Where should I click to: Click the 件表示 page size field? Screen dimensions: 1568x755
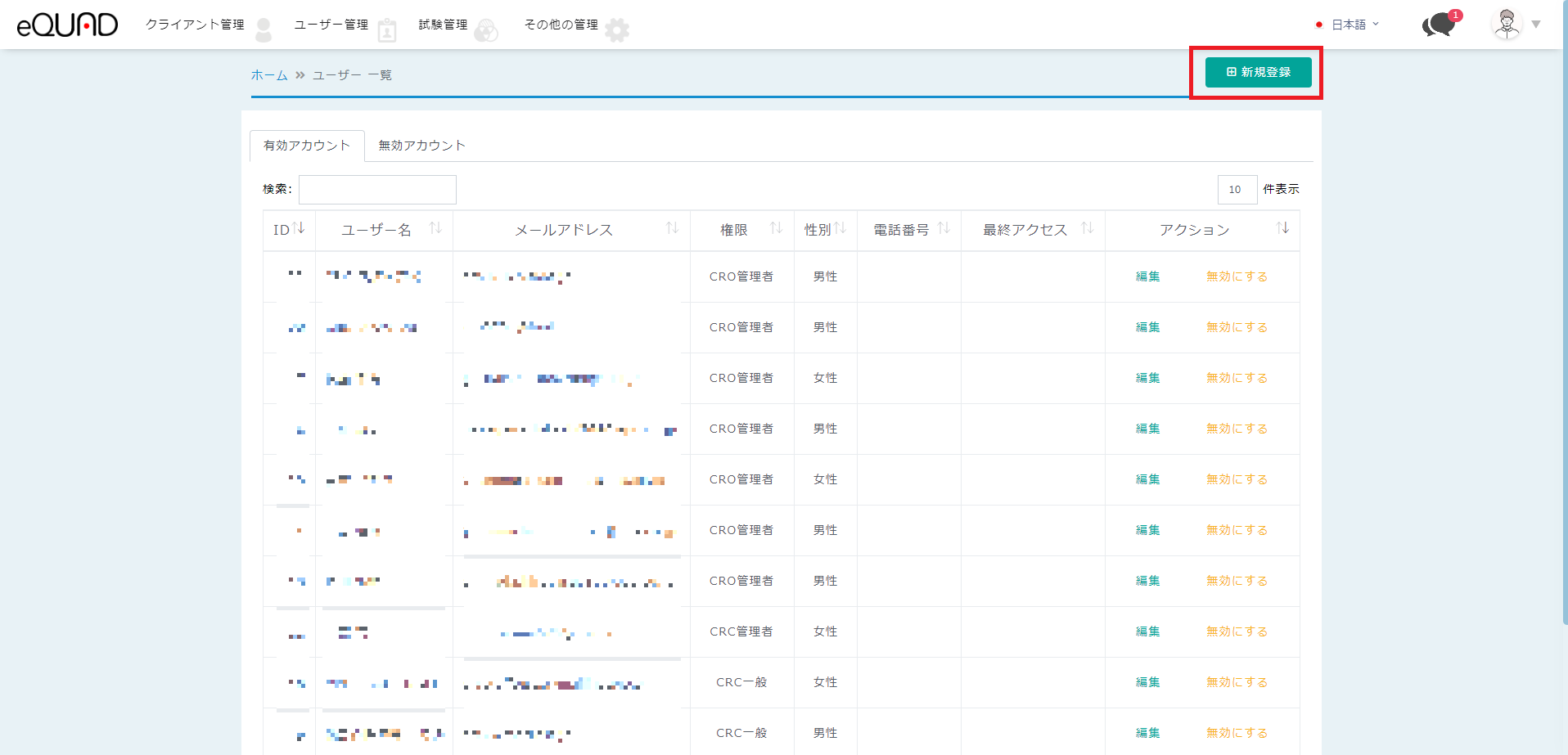[1237, 190]
